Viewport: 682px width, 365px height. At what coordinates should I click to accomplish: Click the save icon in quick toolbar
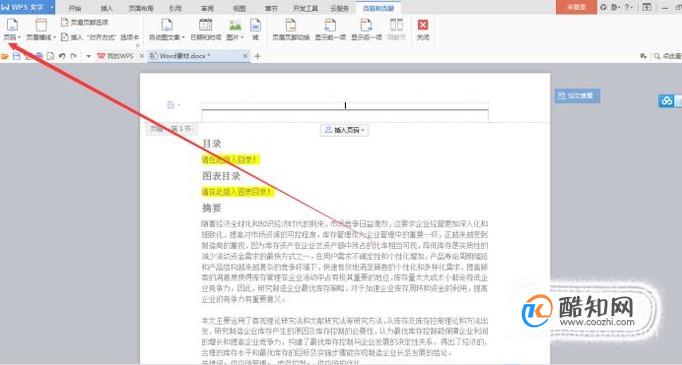pyautogui.click(x=17, y=56)
